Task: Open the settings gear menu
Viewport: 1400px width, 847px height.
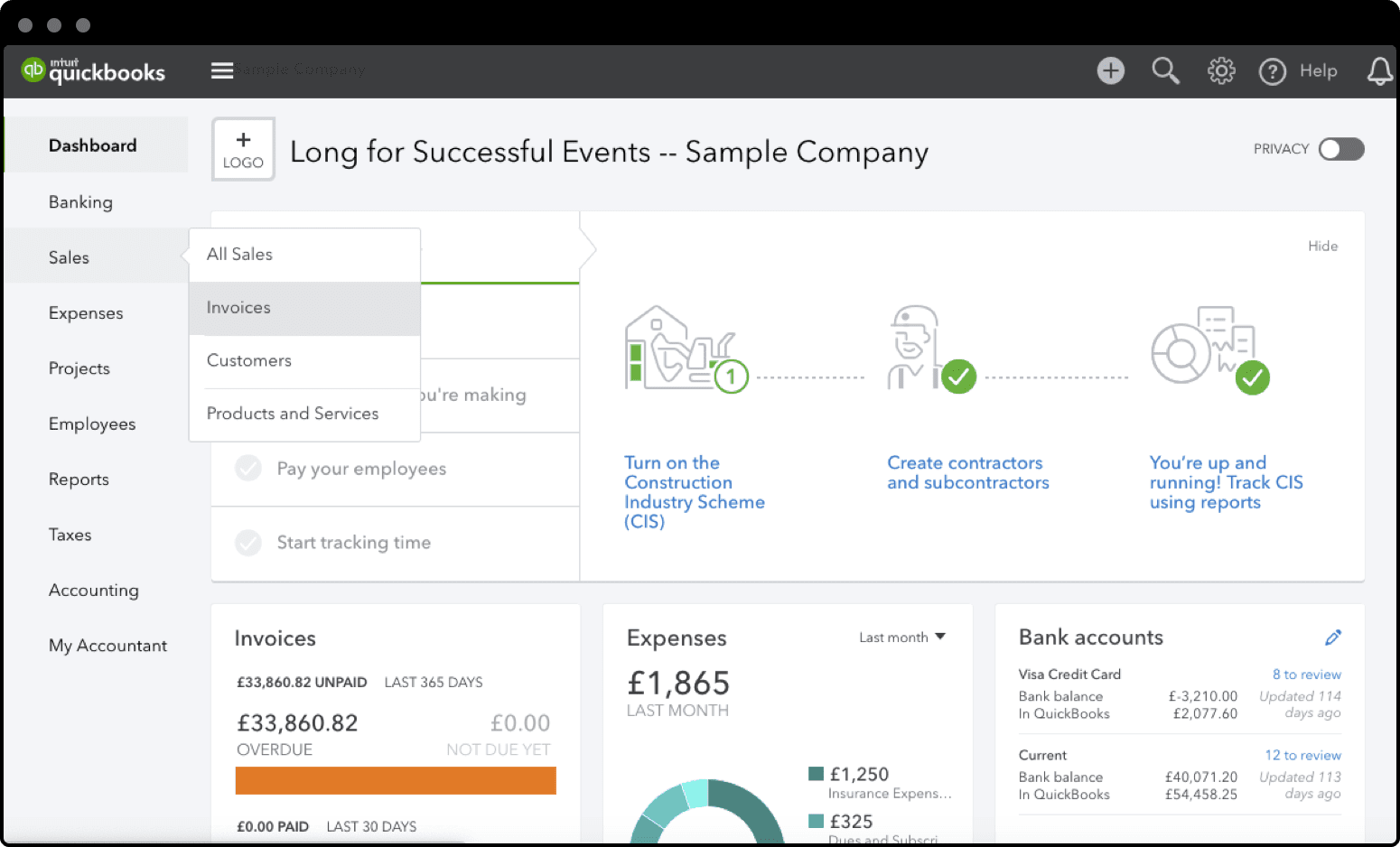Action: click(x=1221, y=70)
